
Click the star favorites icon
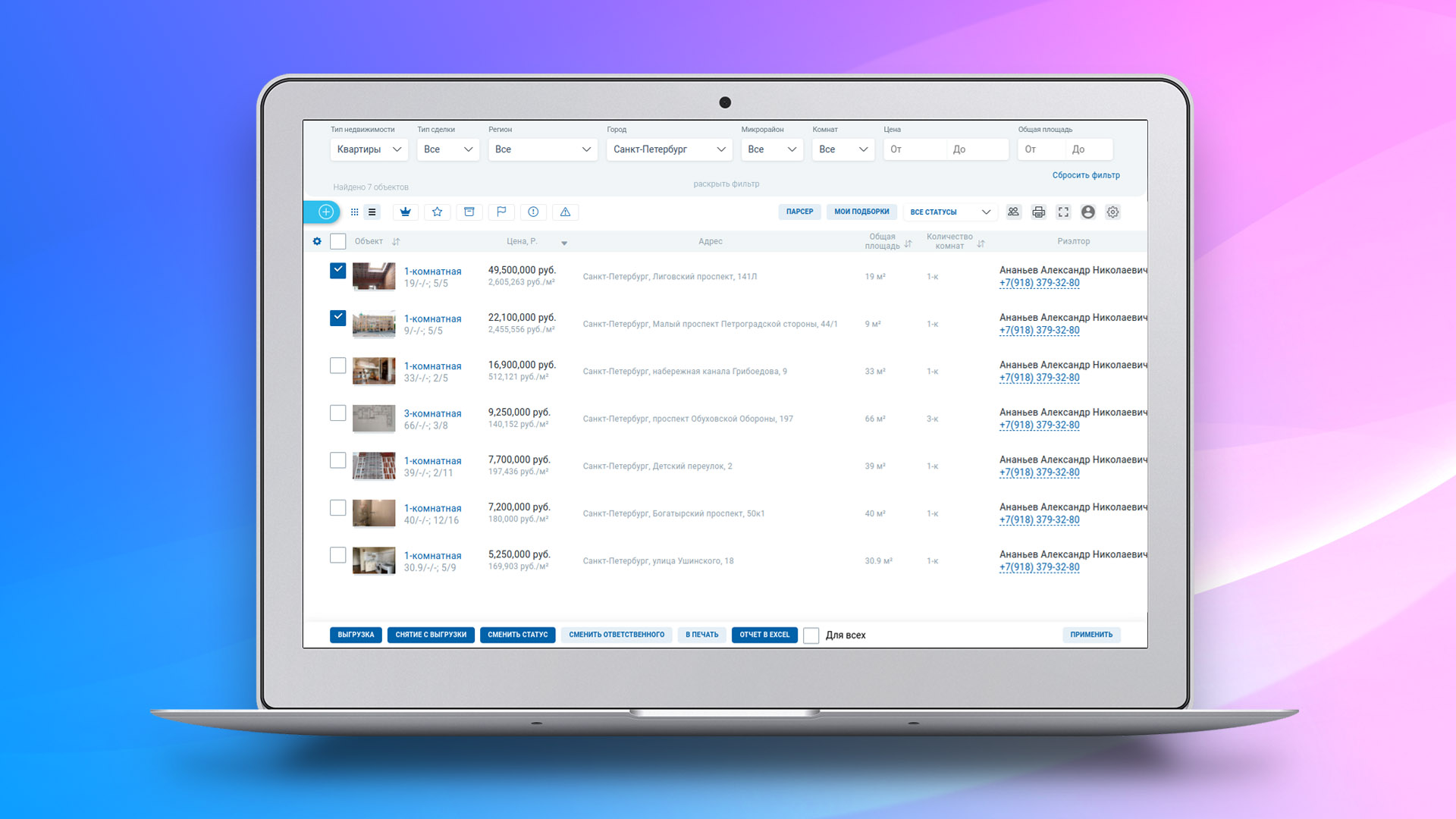click(438, 212)
